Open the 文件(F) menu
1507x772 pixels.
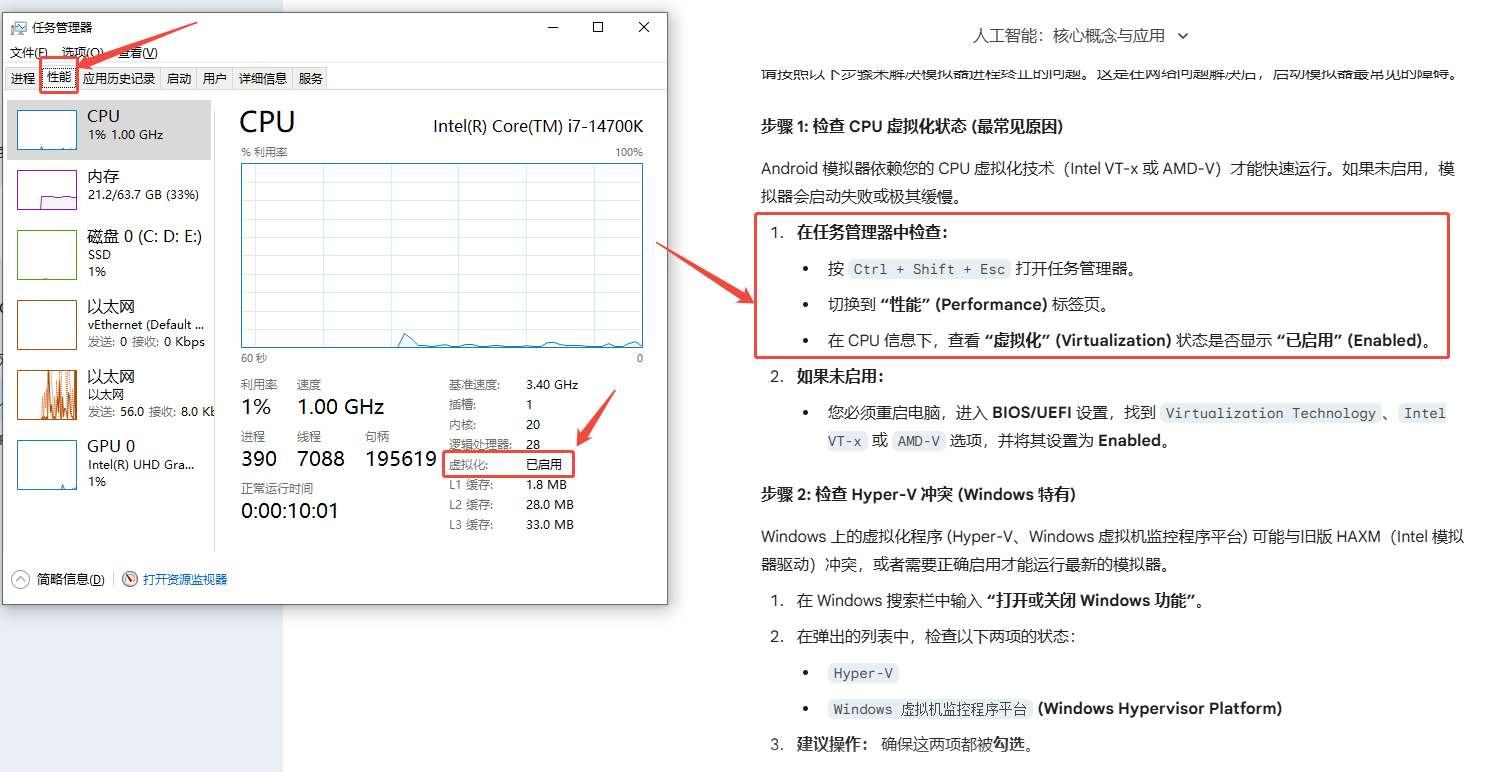point(28,52)
